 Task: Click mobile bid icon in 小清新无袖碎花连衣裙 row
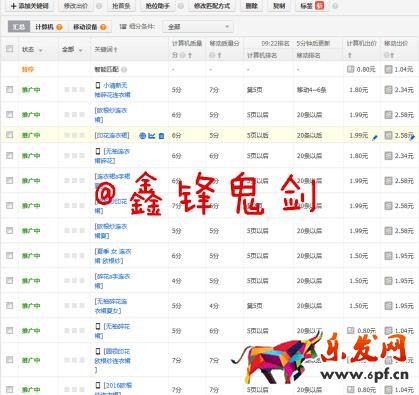coord(388,90)
